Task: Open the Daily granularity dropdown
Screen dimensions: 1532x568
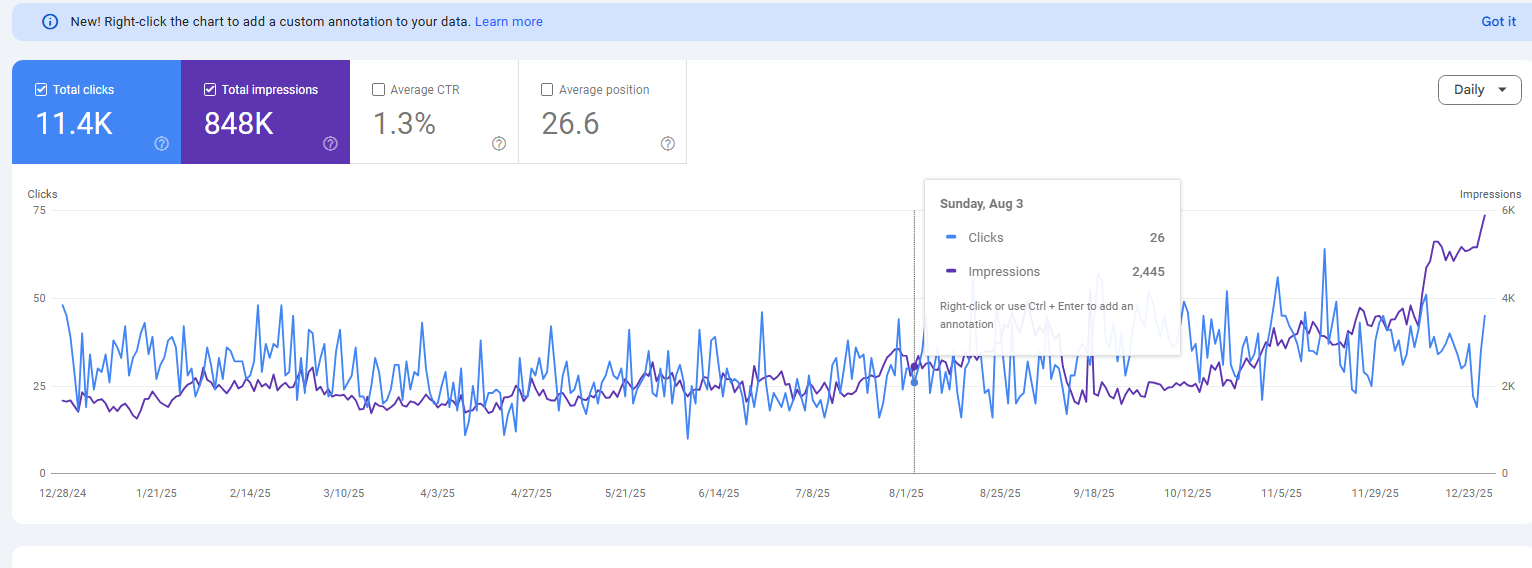Action: tap(1479, 90)
